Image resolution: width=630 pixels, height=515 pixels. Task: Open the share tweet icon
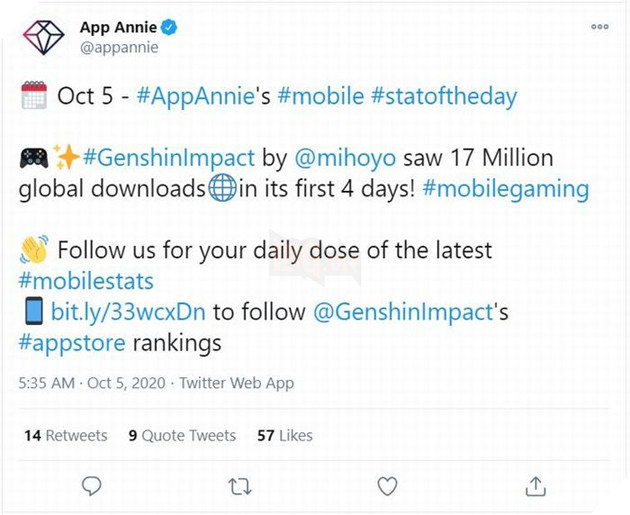535,485
